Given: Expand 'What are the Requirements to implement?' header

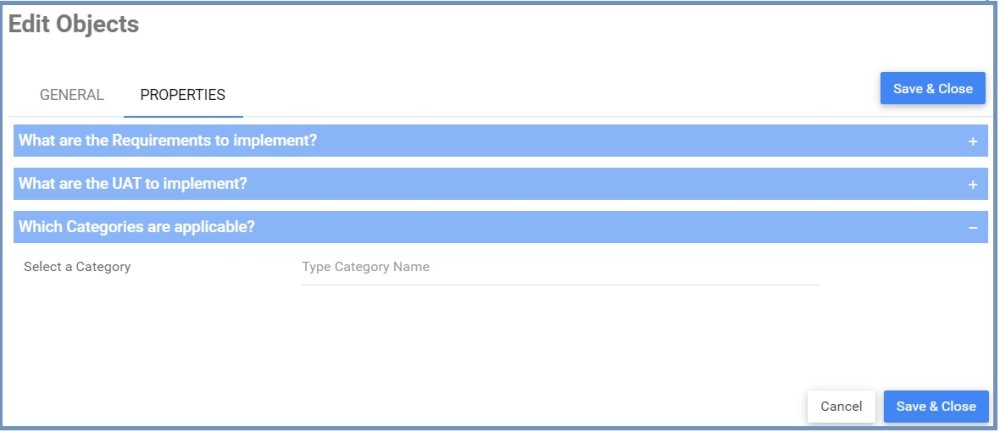Looking at the screenshot, I should [x=500, y=141].
